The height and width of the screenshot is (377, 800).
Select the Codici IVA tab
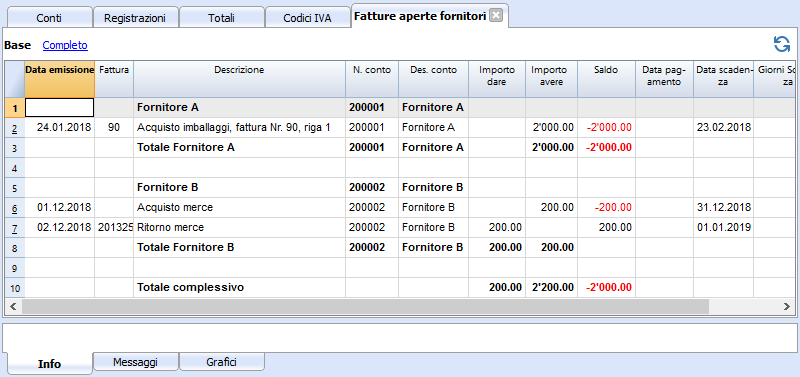coord(308,18)
